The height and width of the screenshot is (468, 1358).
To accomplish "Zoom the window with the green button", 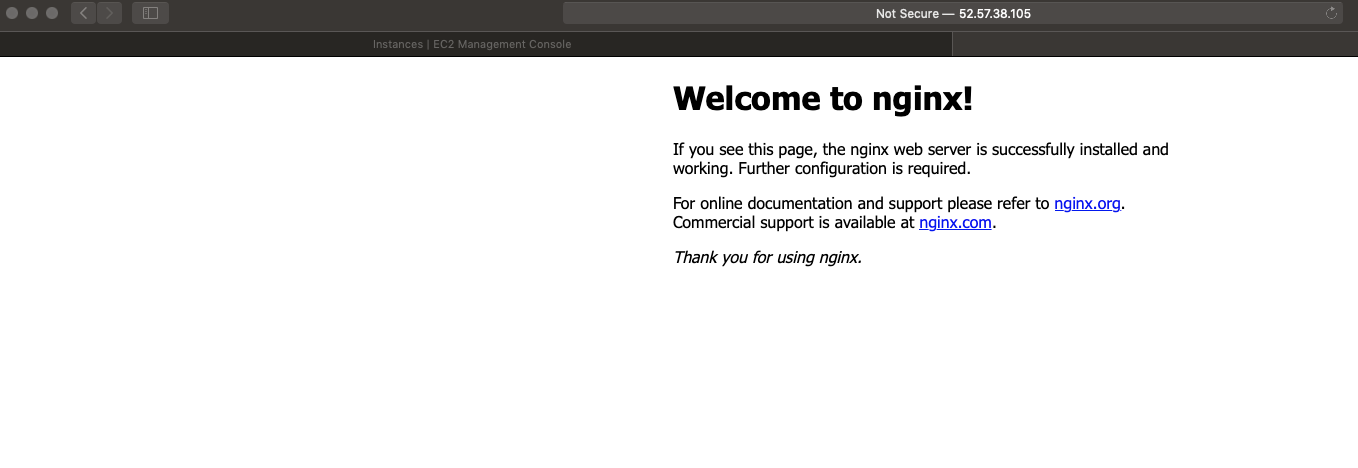I will click(52, 13).
